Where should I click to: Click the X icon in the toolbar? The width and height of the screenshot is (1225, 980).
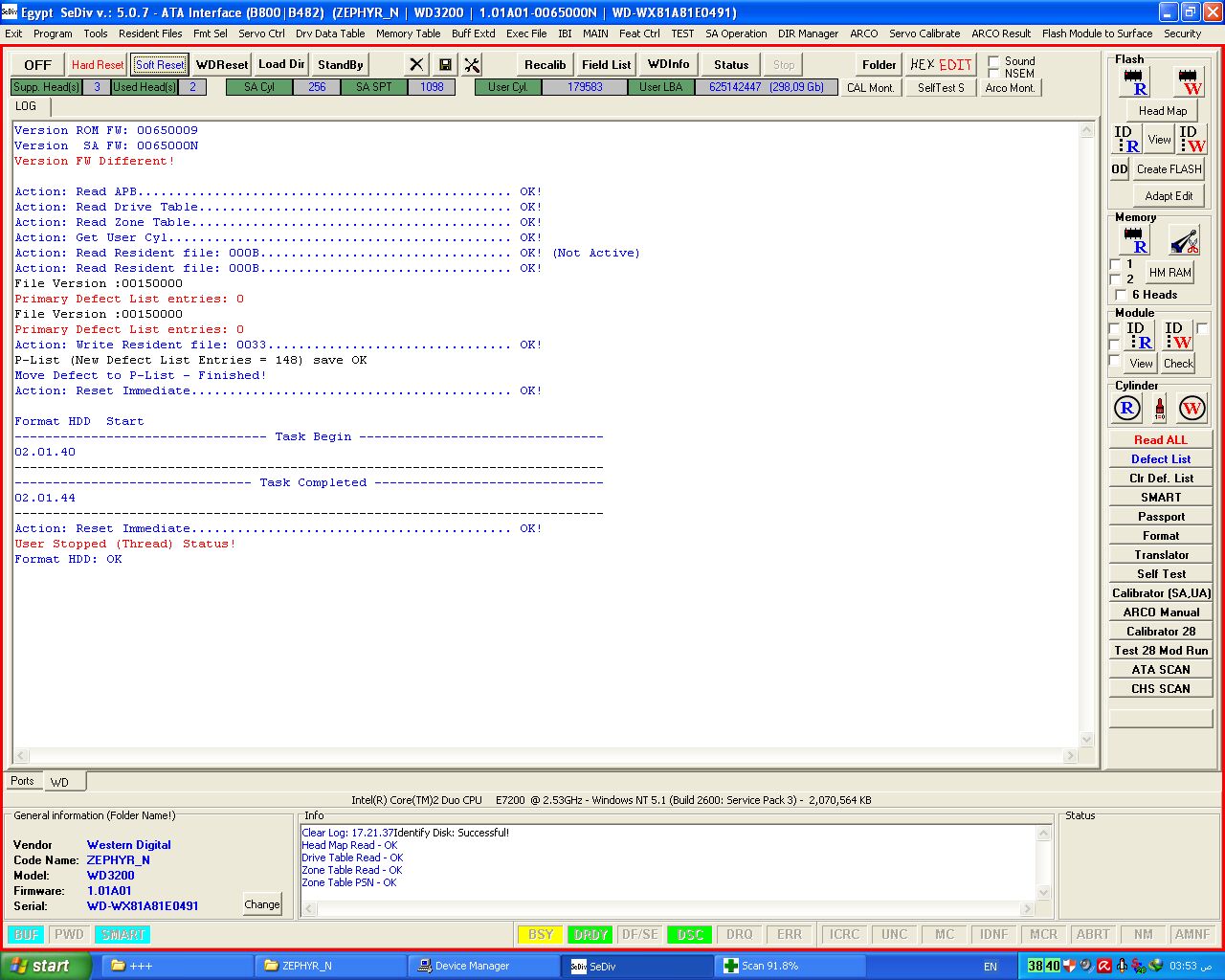tap(416, 64)
